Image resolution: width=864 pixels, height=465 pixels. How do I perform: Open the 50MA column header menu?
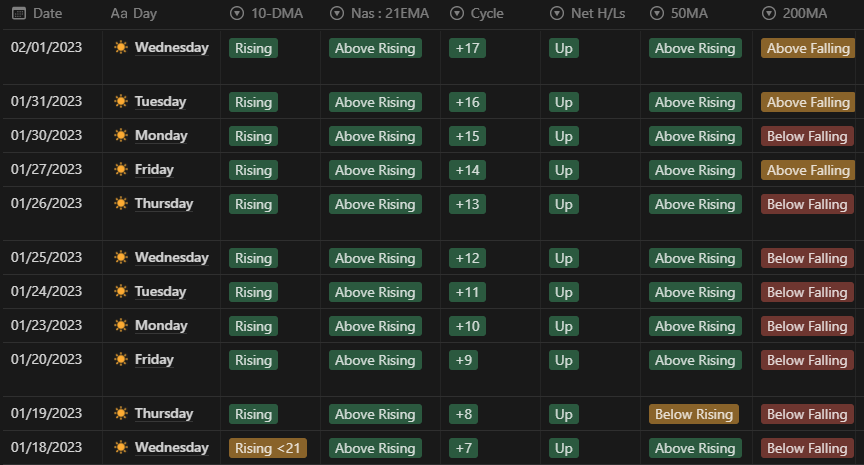(x=696, y=14)
